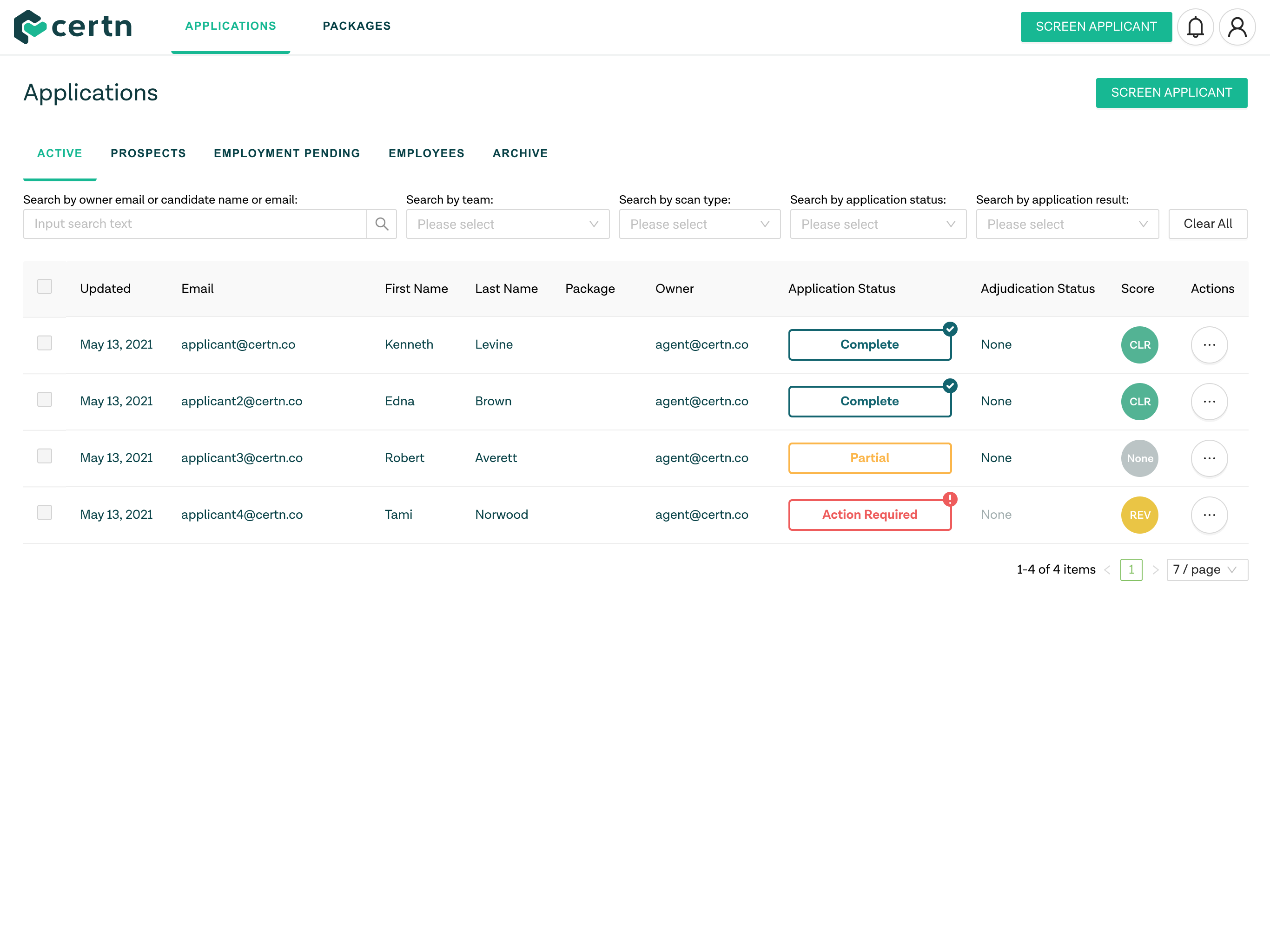This screenshot has width=1270, height=952.
Task: Click the Certn logo
Action: (73, 26)
